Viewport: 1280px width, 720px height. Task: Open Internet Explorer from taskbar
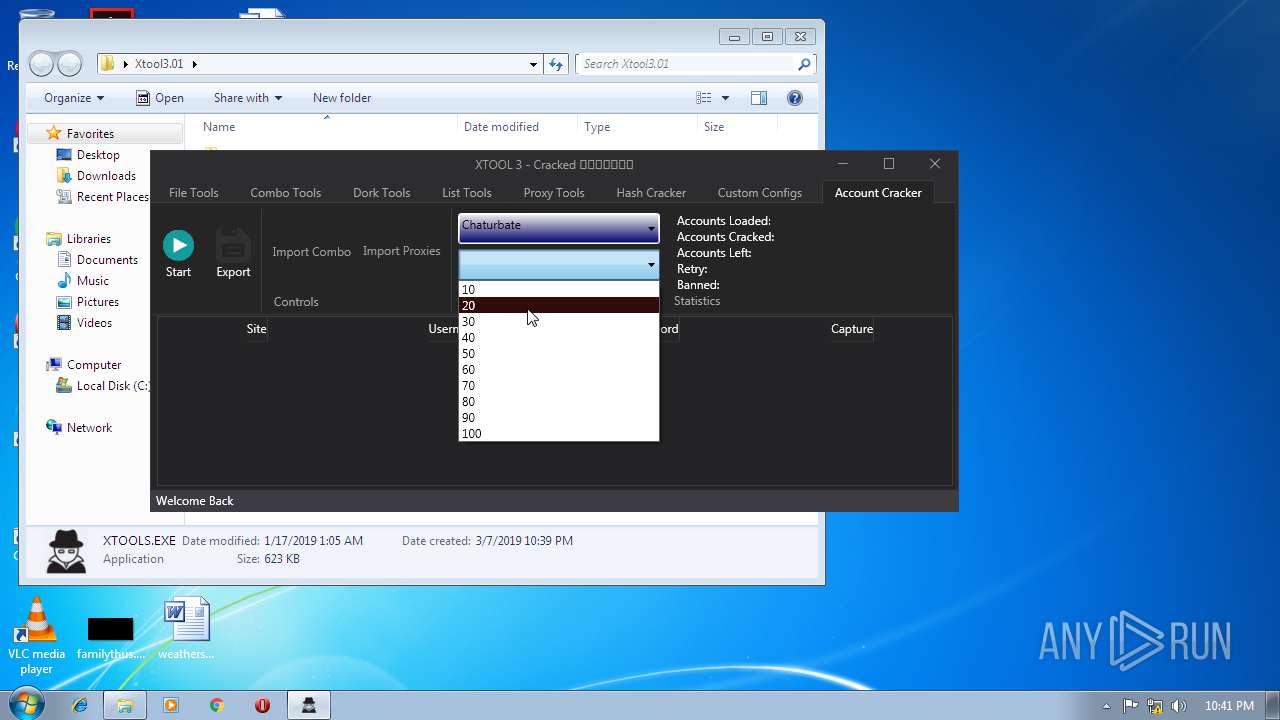(x=80, y=705)
